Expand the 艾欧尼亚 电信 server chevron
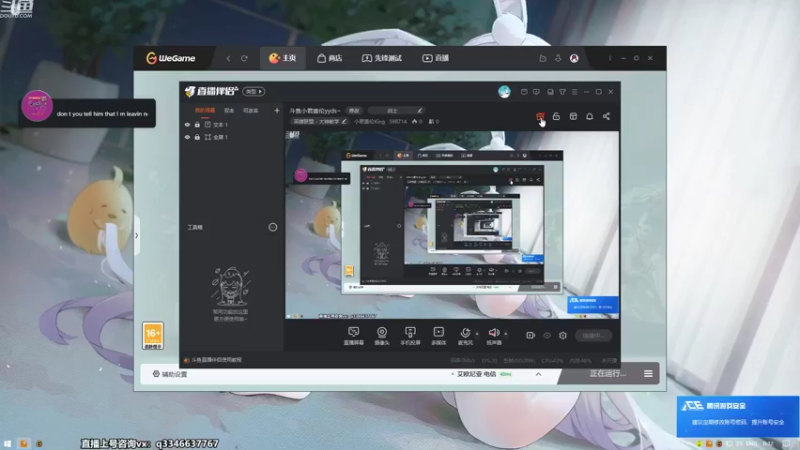This screenshot has height=450, width=800. point(538,374)
